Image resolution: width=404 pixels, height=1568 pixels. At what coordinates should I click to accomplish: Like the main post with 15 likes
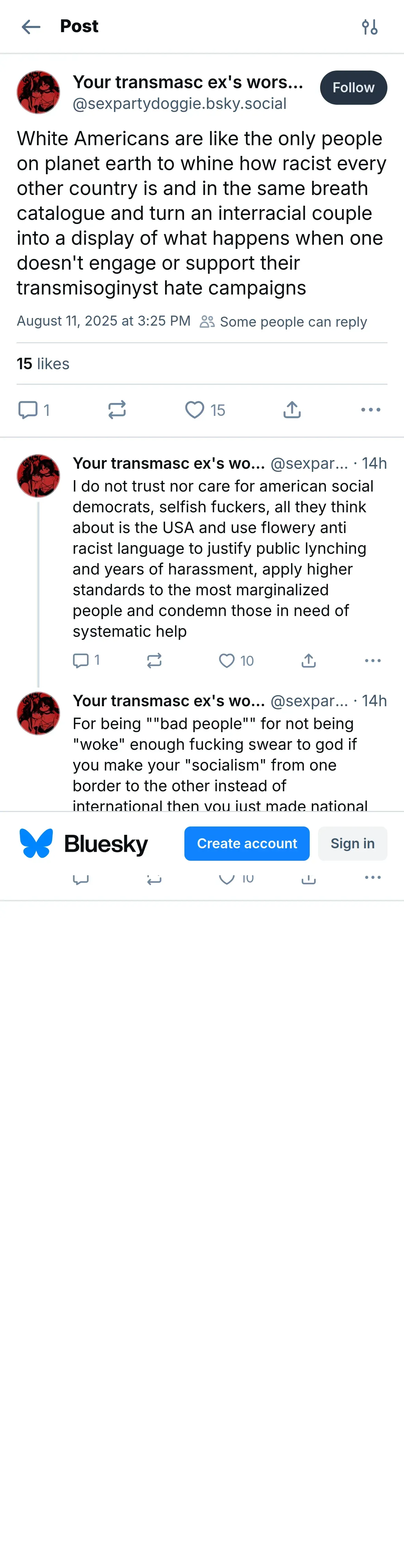195,410
